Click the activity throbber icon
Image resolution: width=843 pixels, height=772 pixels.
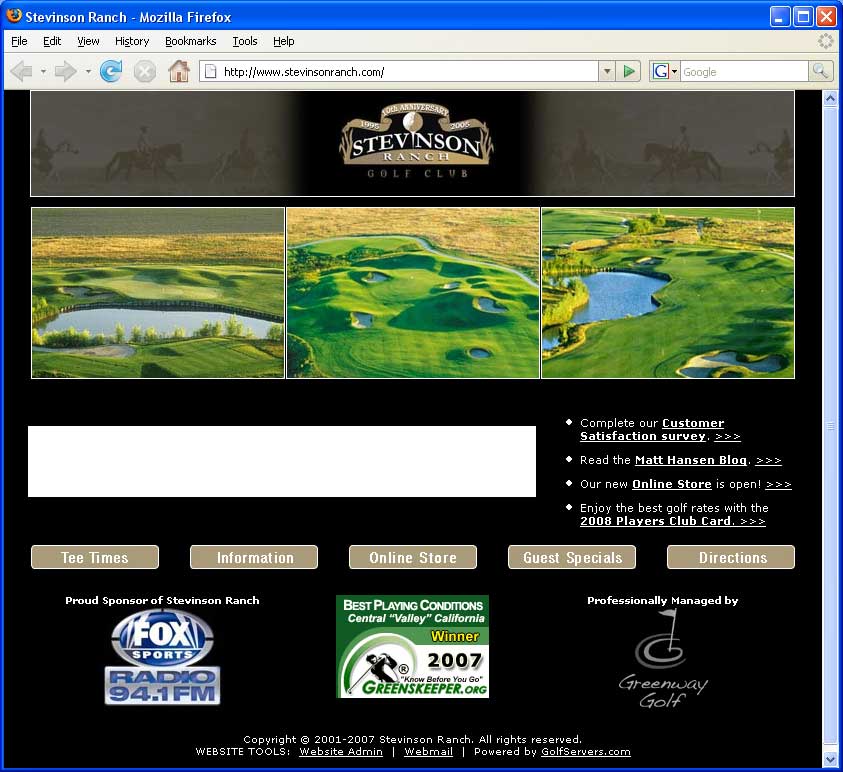coord(825,41)
